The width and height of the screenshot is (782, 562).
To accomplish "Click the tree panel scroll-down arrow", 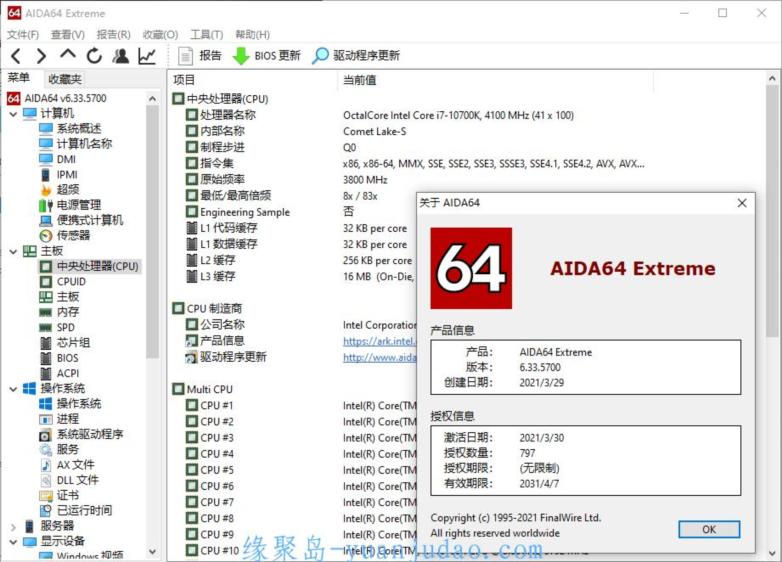I will [153, 552].
